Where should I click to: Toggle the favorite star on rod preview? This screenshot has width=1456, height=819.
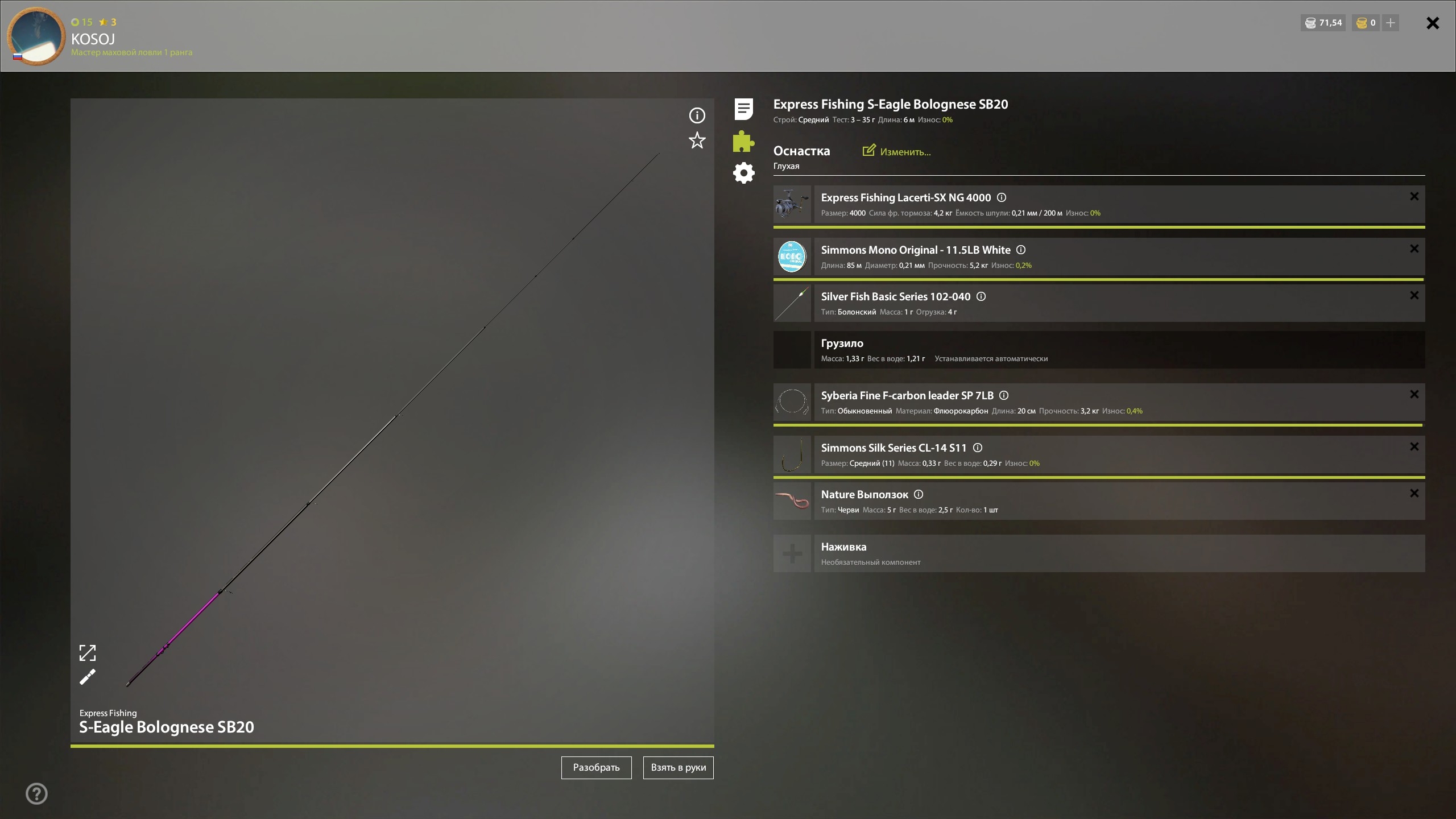click(x=697, y=140)
